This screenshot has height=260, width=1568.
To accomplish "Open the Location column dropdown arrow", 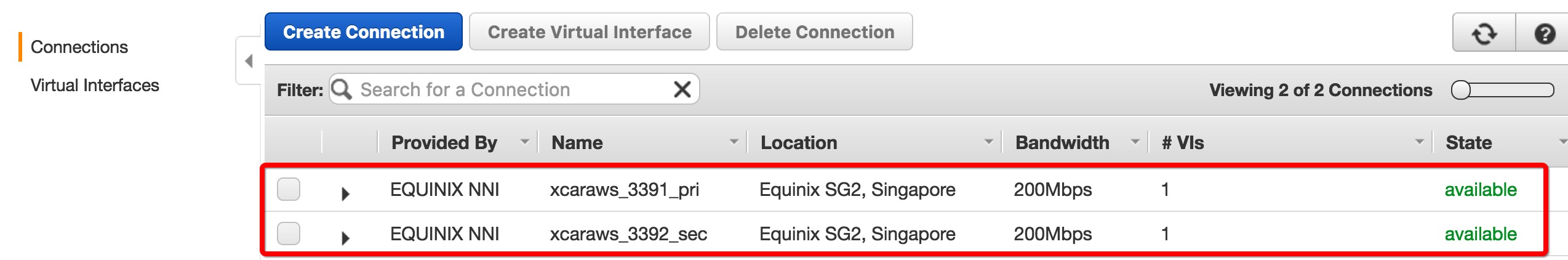I will pyautogui.click(x=988, y=142).
